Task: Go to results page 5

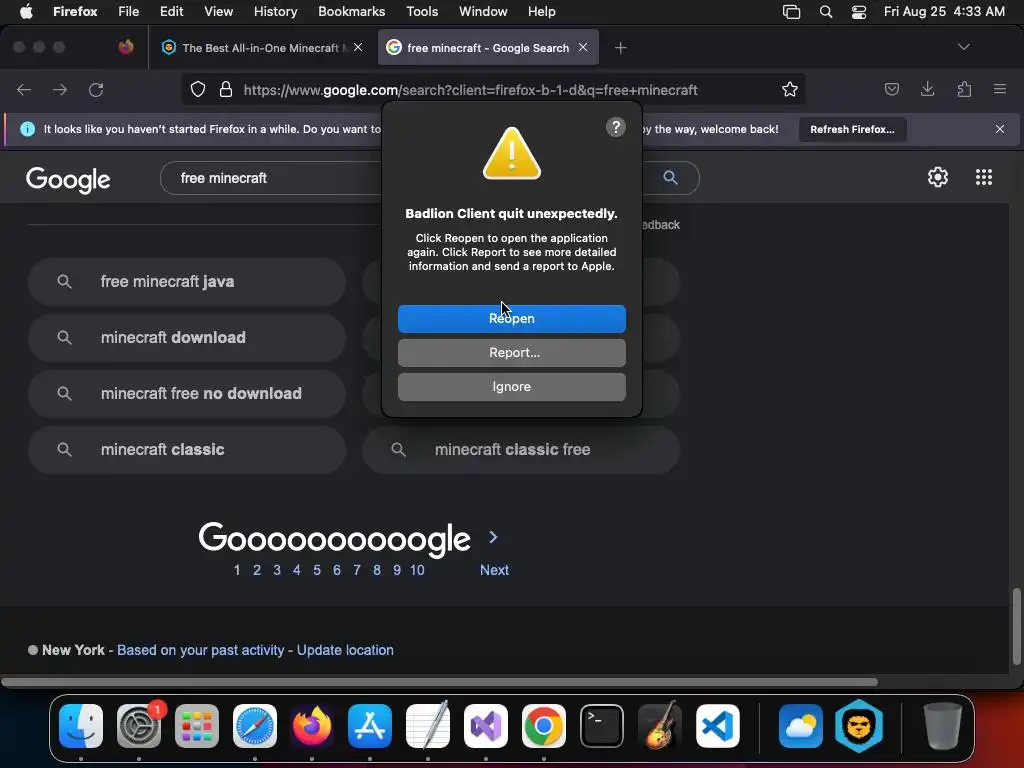Action: tap(317, 570)
